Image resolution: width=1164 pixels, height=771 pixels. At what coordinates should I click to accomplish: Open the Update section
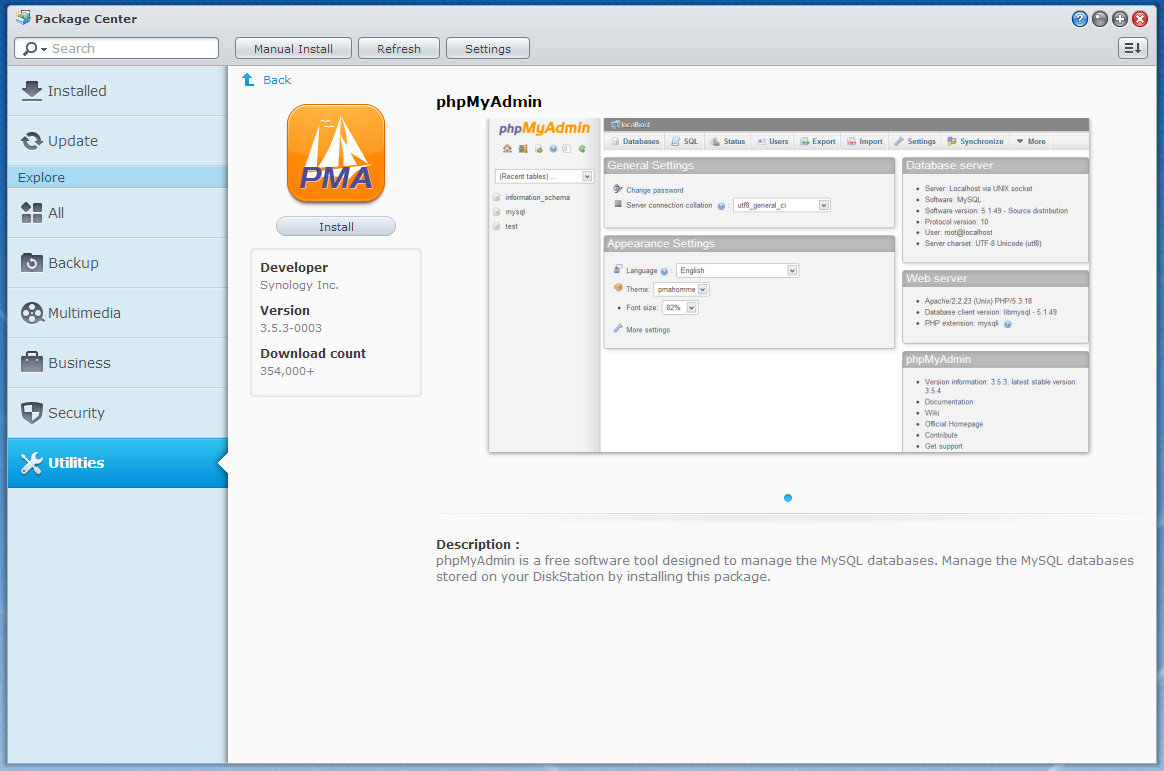[117, 141]
